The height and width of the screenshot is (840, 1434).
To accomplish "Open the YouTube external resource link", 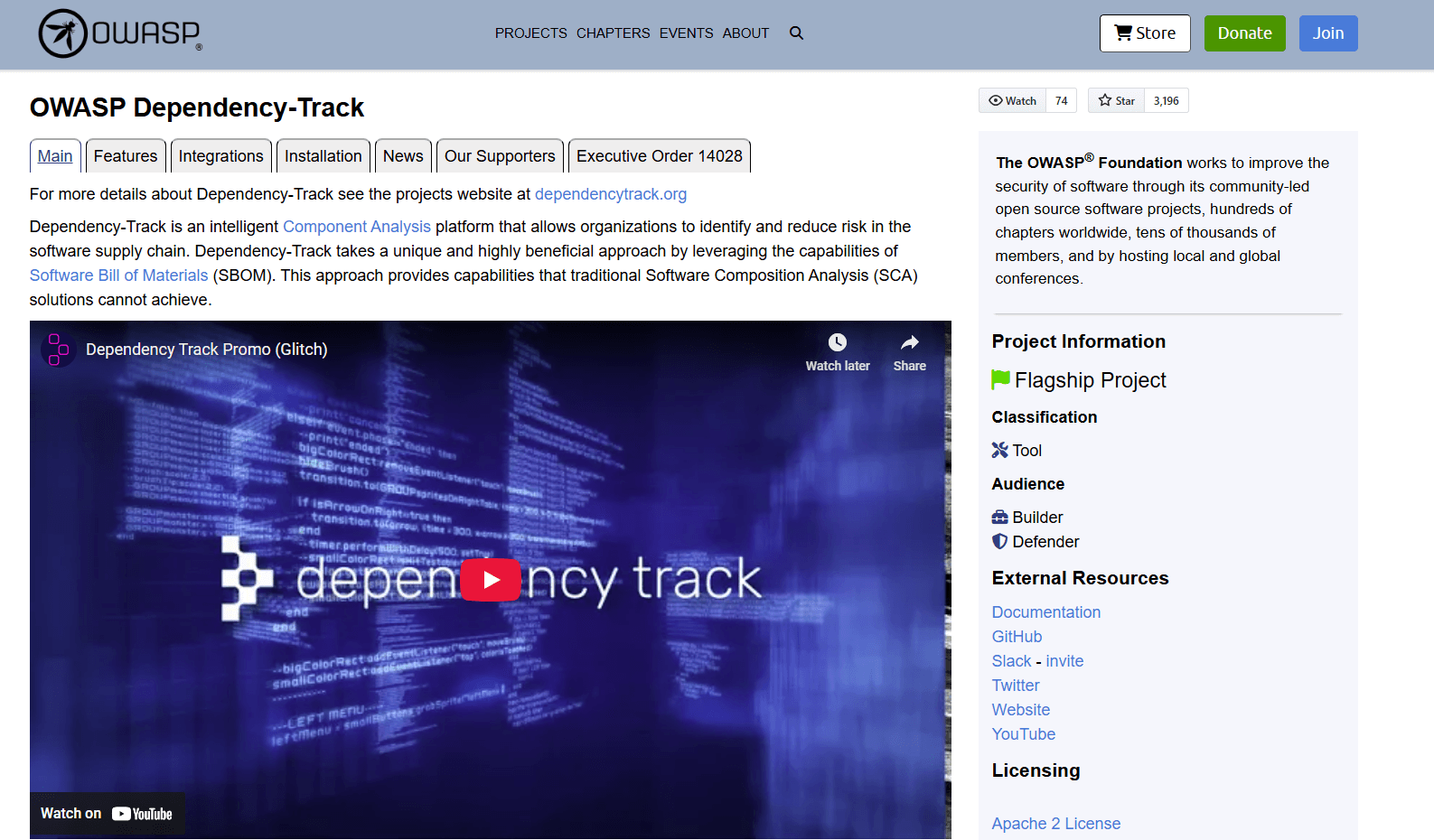I will click(x=1024, y=734).
